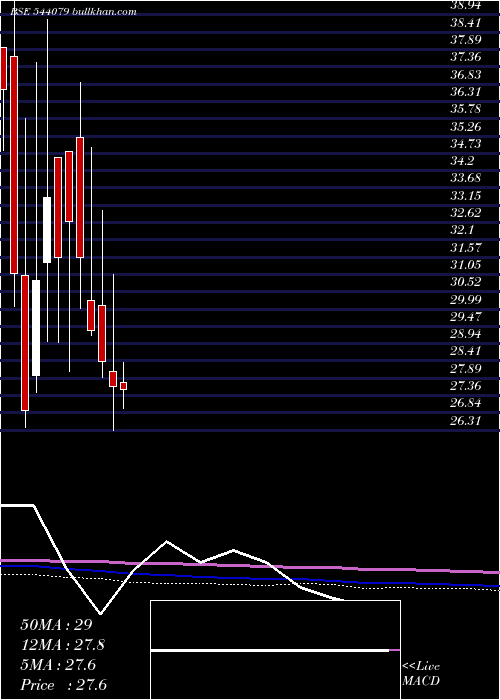
Task: Click the 26.84 price axis label
Action: pos(465,403)
